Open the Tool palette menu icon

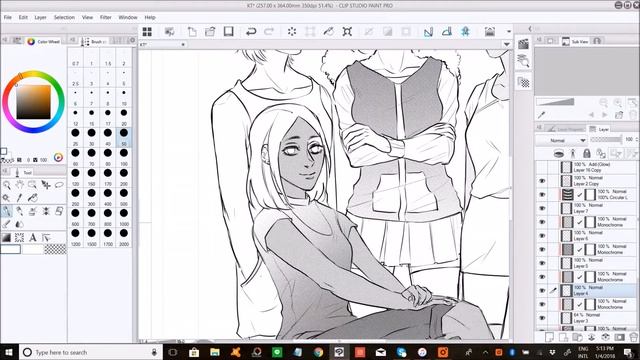pos(5,171)
